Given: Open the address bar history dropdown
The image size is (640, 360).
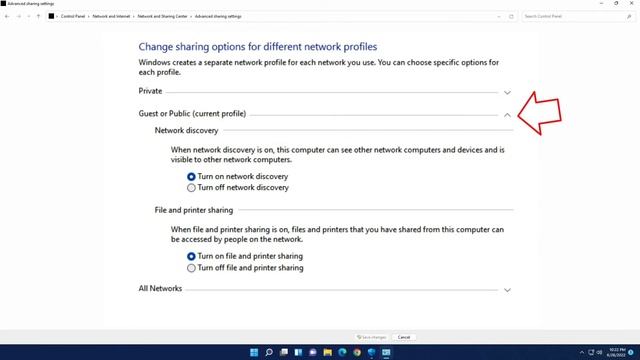Looking at the screenshot, I should pyautogui.click(x=499, y=17).
